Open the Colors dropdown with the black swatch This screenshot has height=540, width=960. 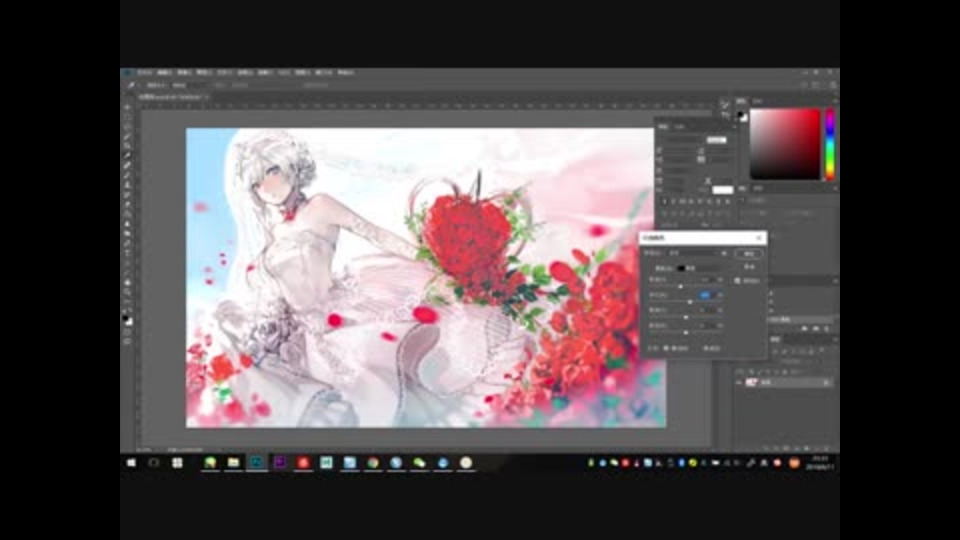coord(700,268)
